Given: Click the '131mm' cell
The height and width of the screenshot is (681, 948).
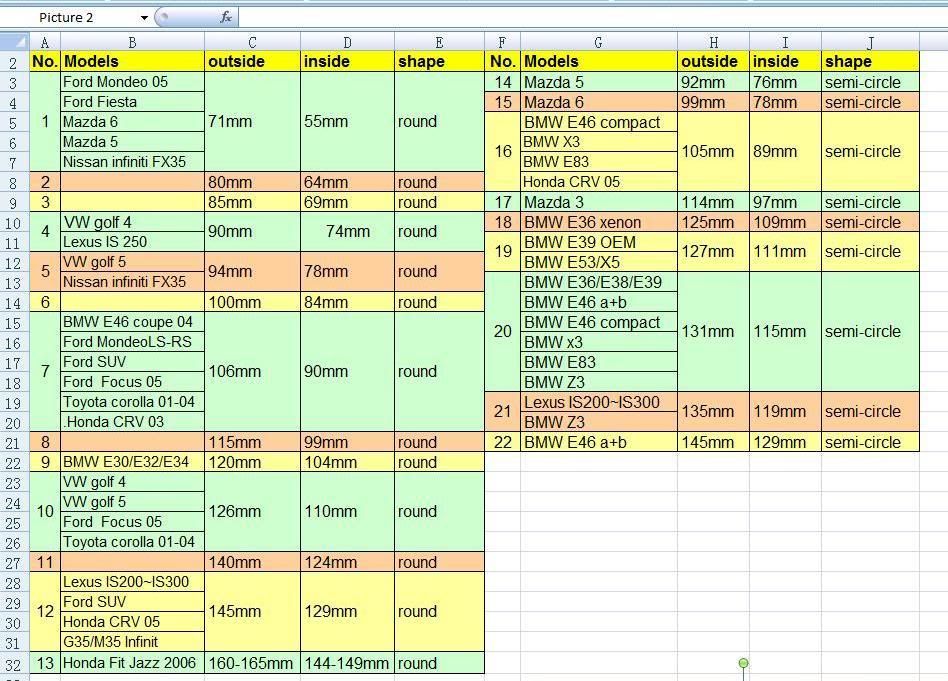Looking at the screenshot, I should point(713,331).
